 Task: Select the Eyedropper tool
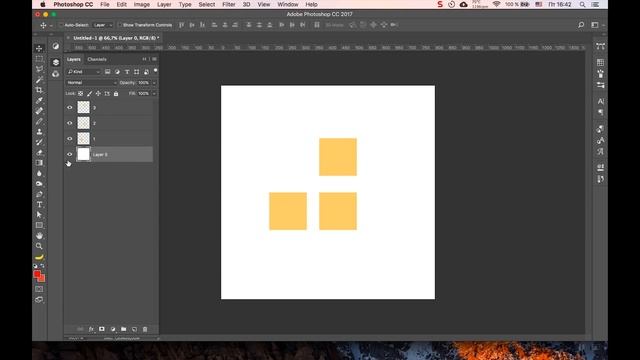(39, 100)
